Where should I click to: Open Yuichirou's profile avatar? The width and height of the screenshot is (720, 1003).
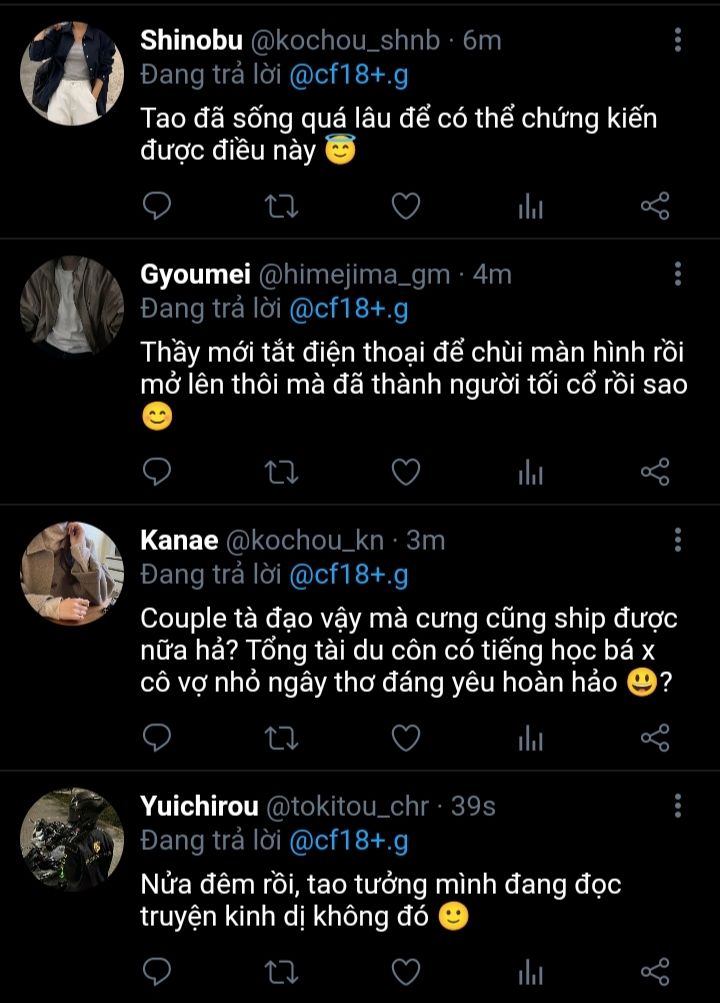(x=72, y=838)
